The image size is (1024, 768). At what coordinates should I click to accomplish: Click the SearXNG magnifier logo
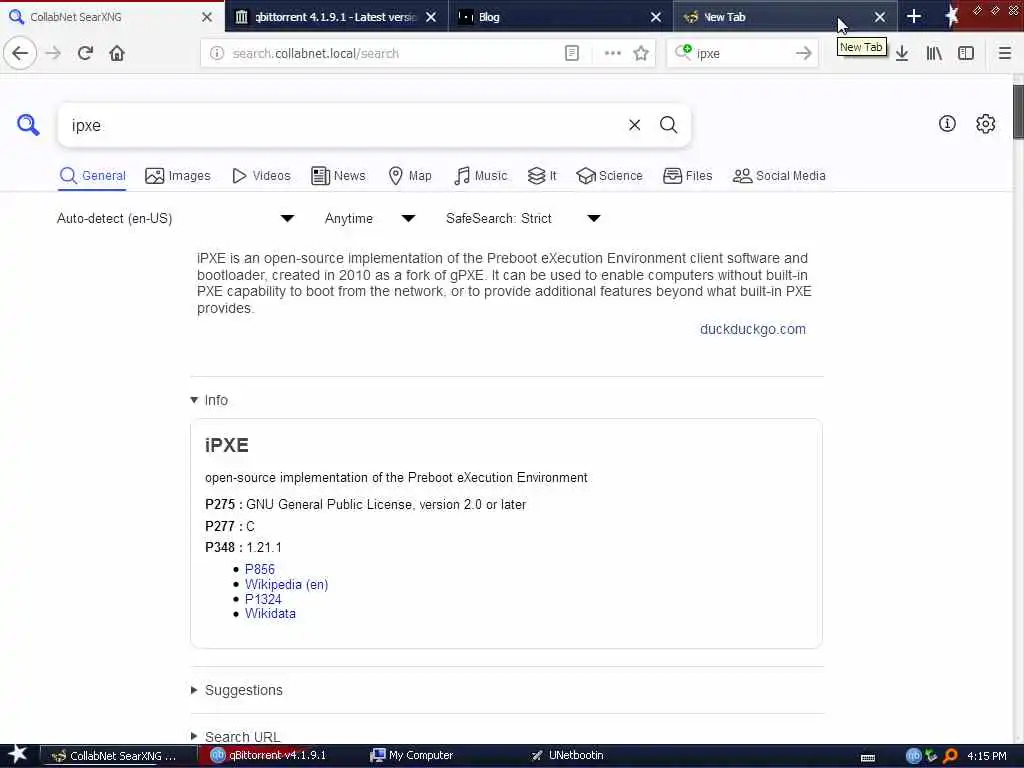(28, 124)
